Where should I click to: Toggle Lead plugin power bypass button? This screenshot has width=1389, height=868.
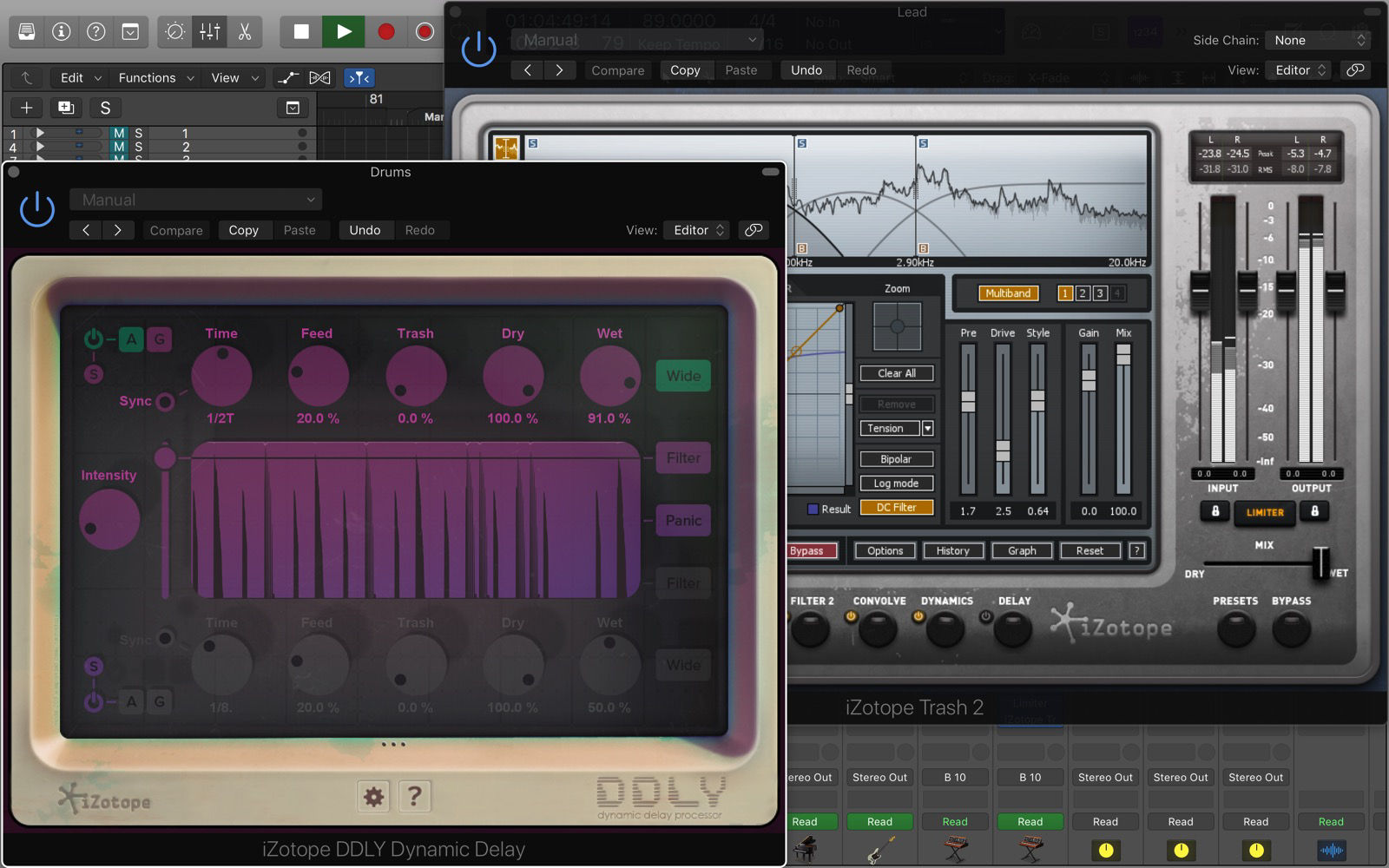tap(478, 49)
